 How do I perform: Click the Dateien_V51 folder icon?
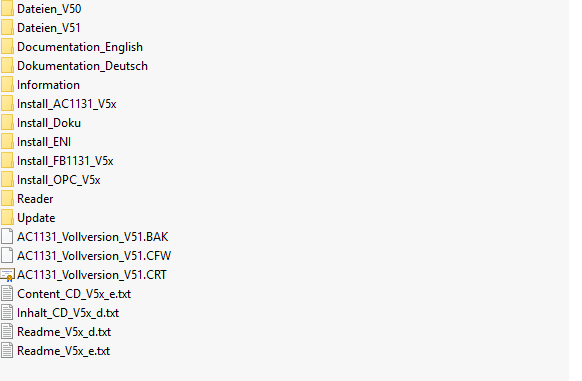[x=7, y=27]
